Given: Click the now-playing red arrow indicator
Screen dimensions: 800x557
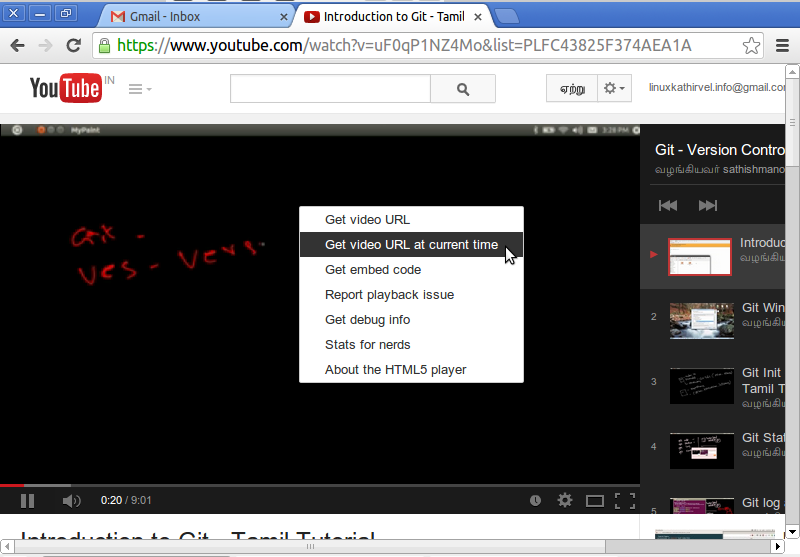Looking at the screenshot, I should [654, 254].
